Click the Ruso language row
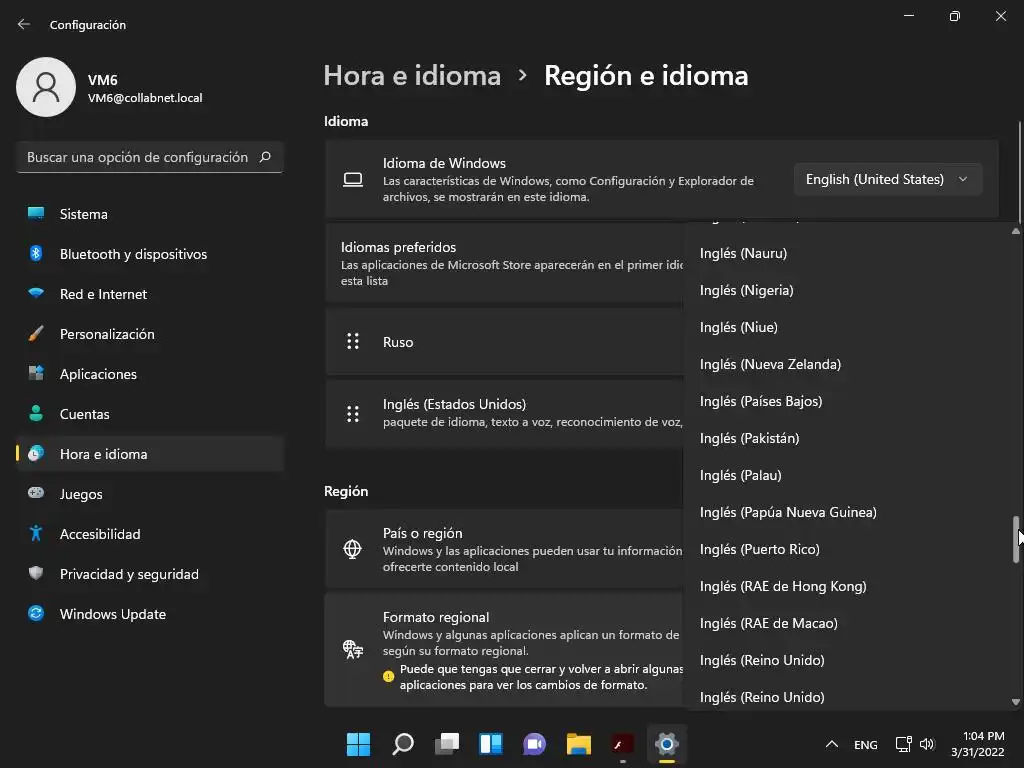The image size is (1024, 768). coord(504,342)
